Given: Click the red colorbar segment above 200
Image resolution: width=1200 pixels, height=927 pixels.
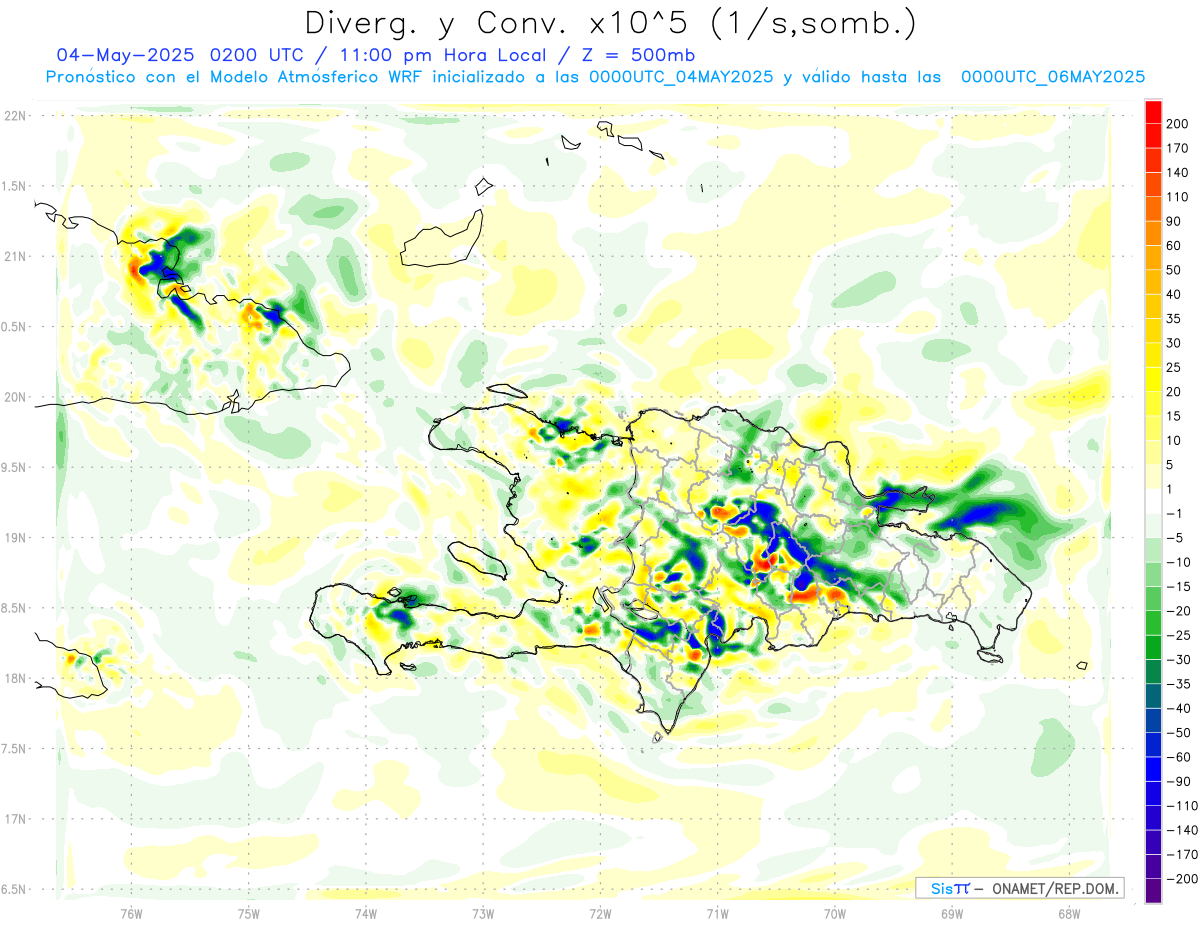Looking at the screenshot, I should [x=1153, y=112].
